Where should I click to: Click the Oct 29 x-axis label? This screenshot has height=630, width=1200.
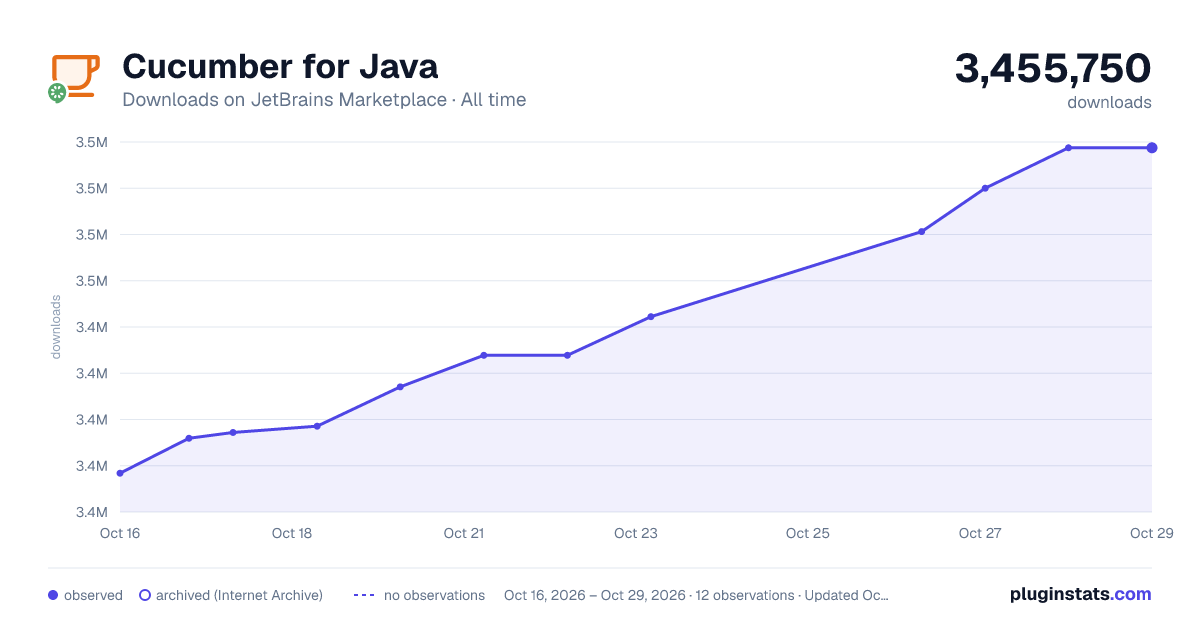1151,533
